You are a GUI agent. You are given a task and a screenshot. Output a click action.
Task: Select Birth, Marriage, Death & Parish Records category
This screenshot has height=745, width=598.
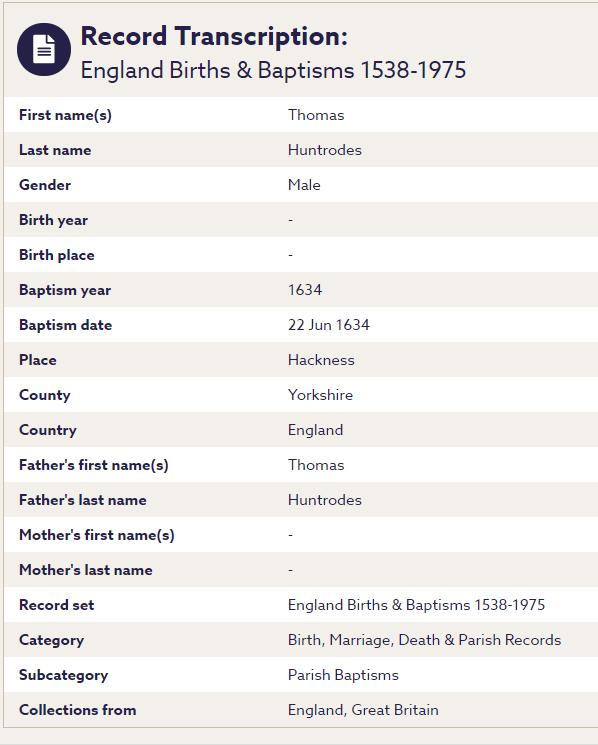tap(425, 640)
